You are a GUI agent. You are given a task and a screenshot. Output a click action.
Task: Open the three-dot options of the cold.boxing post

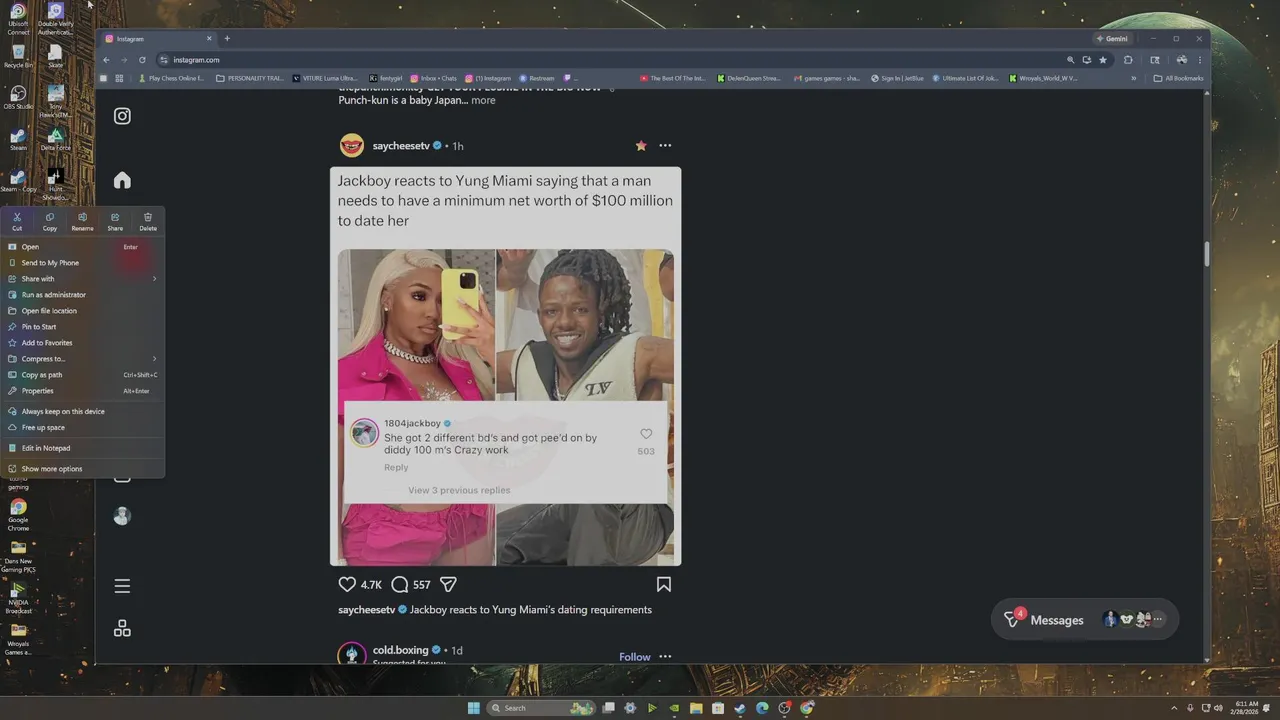665,657
